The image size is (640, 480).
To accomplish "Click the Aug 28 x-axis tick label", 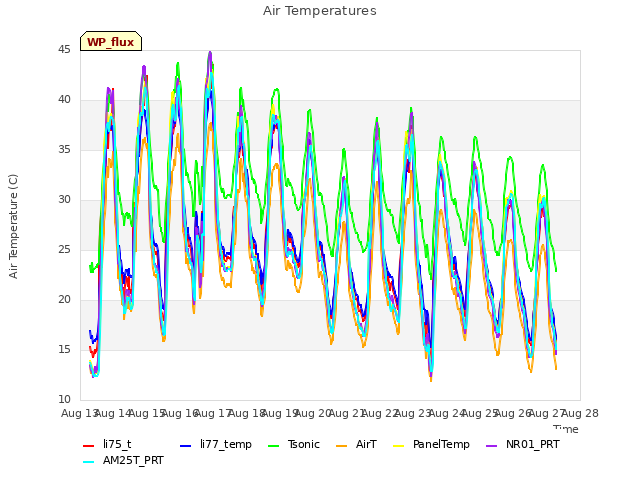I will pos(580,413).
